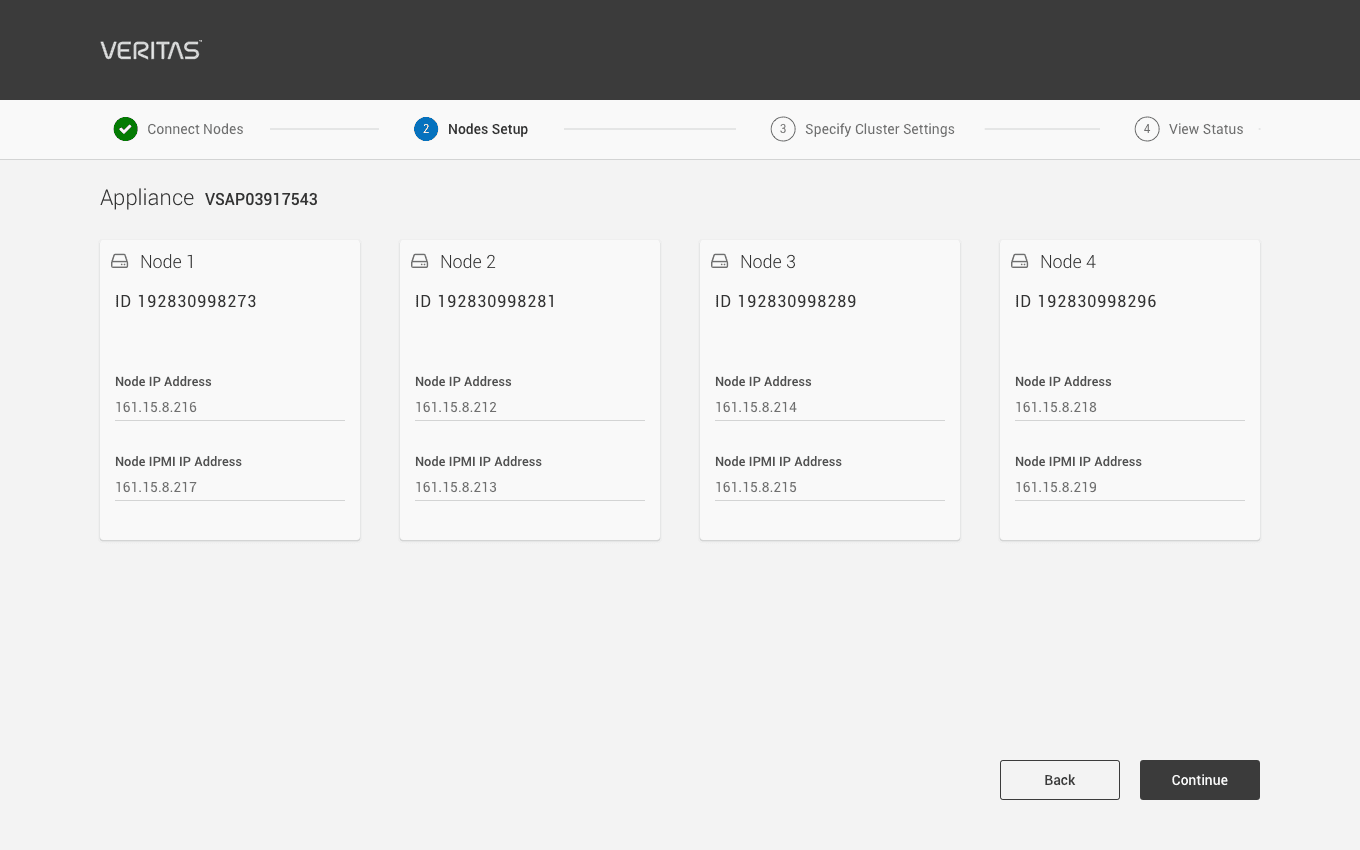This screenshot has height=850, width=1360.
Task: Click the Veritas logo in header
Action: [151, 50]
